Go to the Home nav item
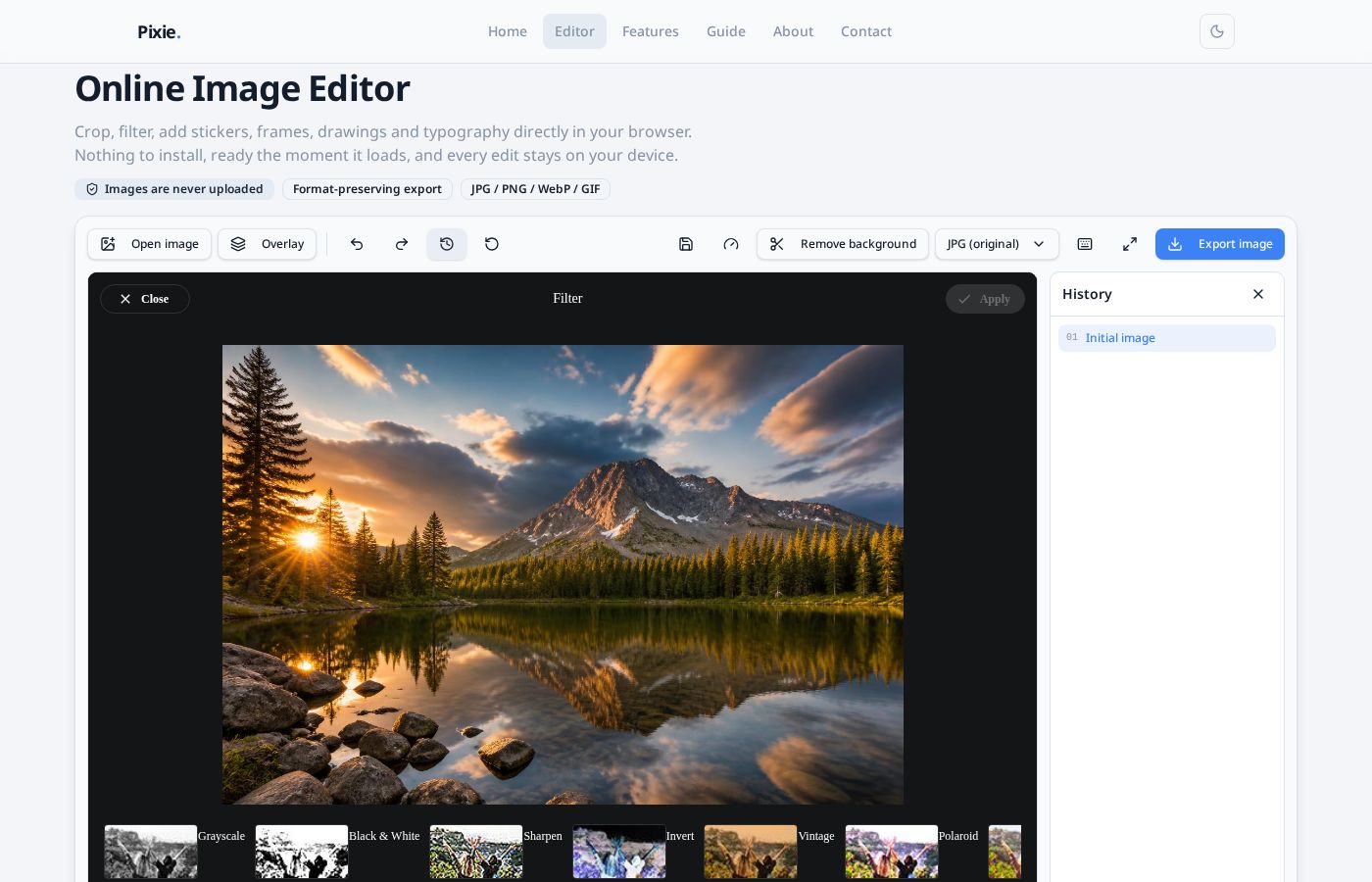Screen dimensions: 1372x882 508,31
